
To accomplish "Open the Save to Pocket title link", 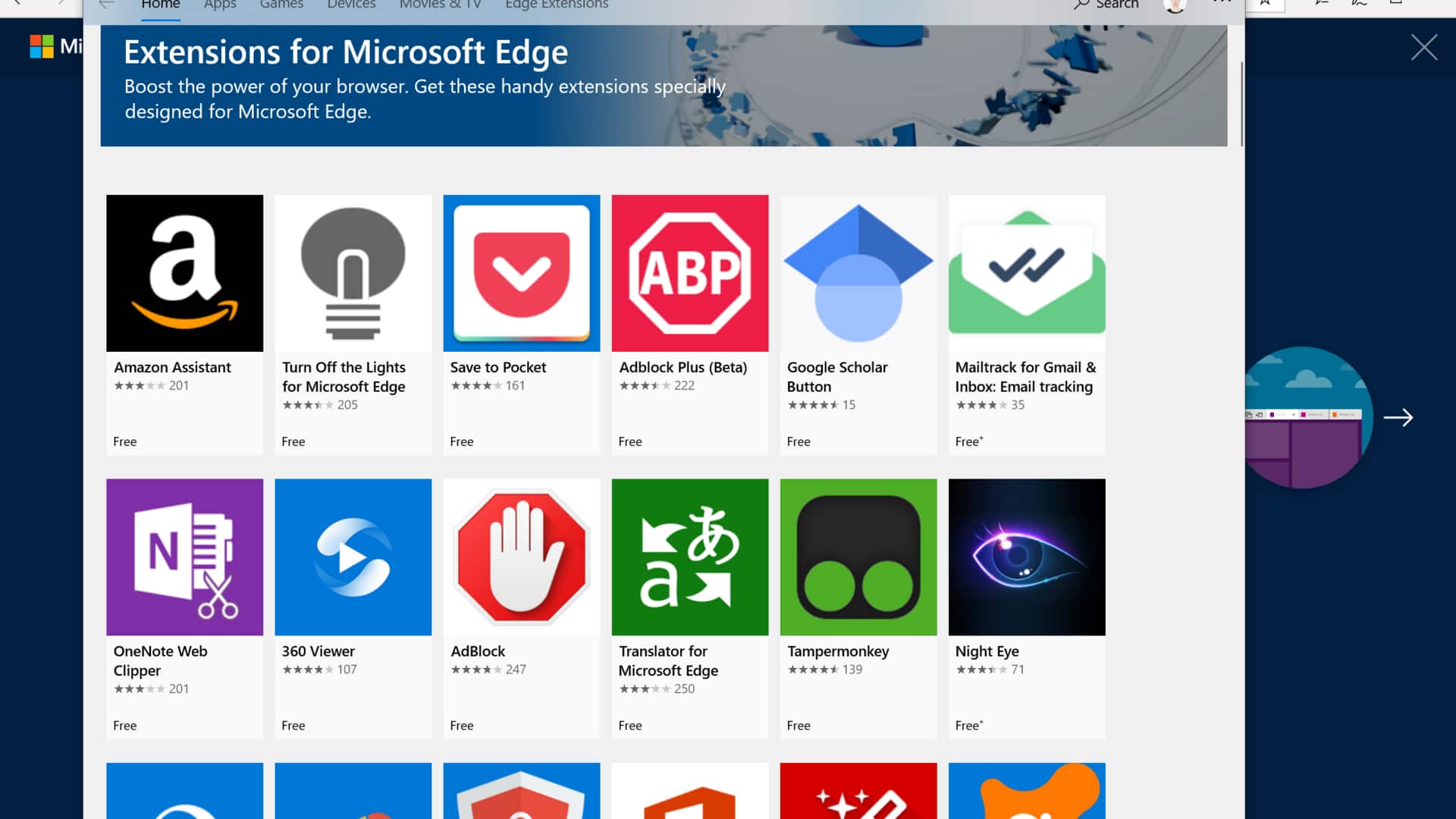I will [497, 367].
